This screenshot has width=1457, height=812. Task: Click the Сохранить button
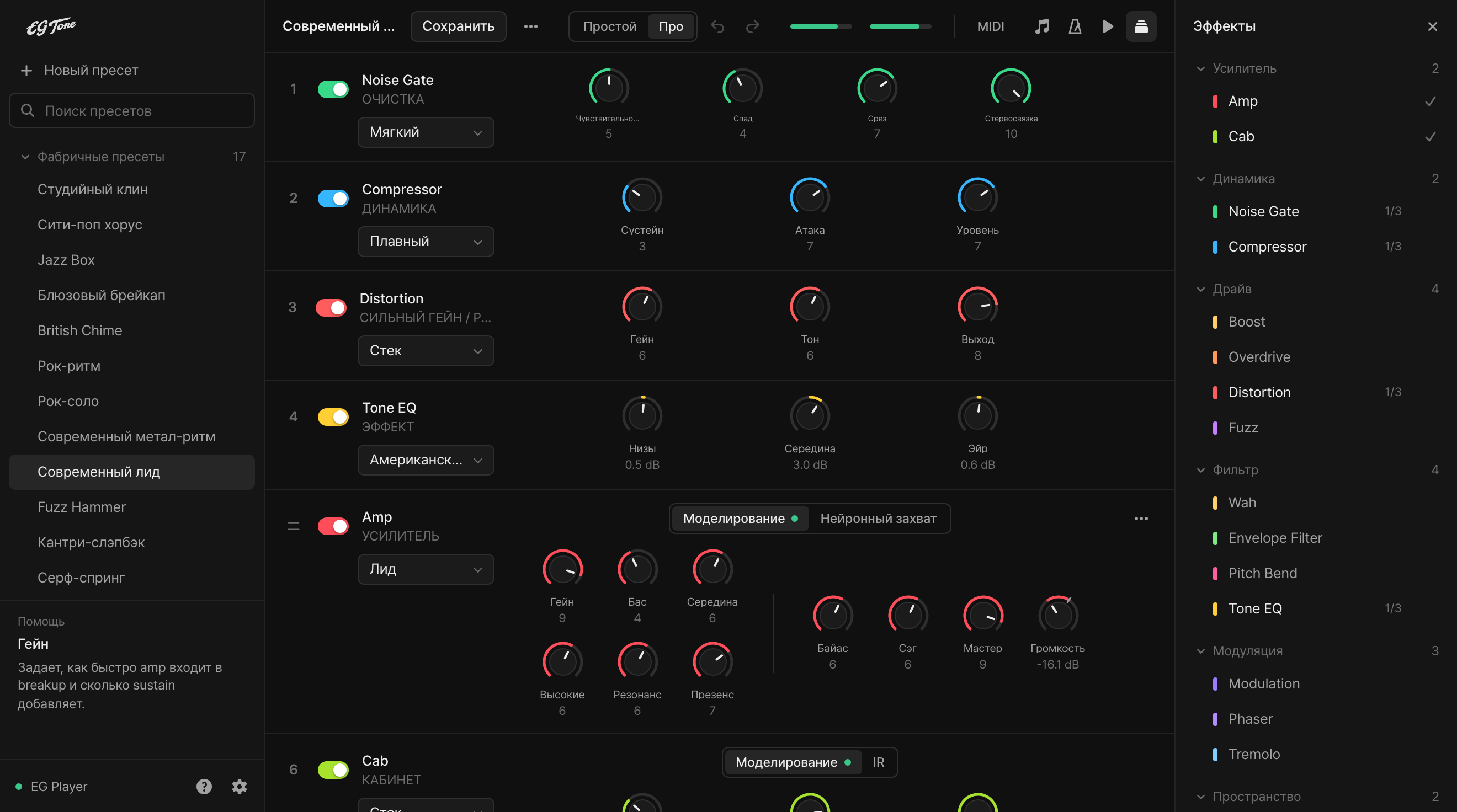point(458,26)
